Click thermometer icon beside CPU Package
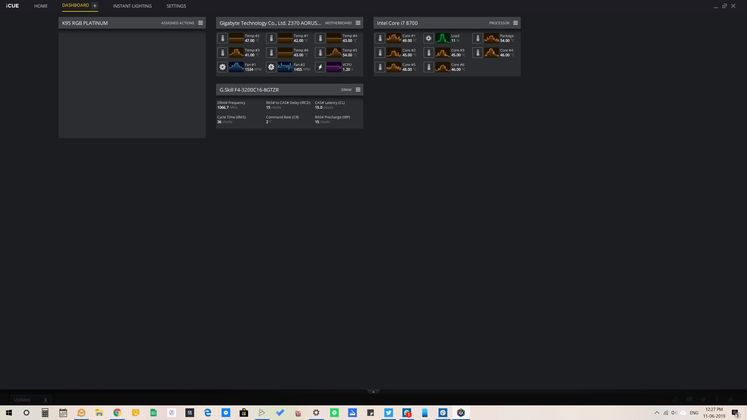This screenshot has width=747, height=420. point(478,38)
